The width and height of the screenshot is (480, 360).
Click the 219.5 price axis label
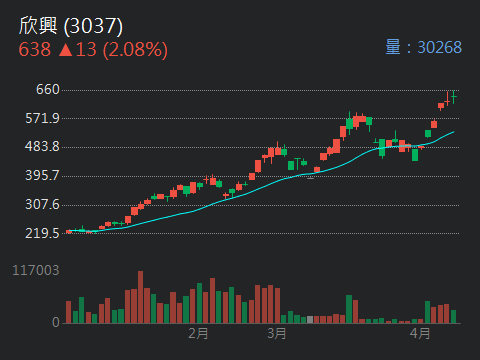pos(42,233)
